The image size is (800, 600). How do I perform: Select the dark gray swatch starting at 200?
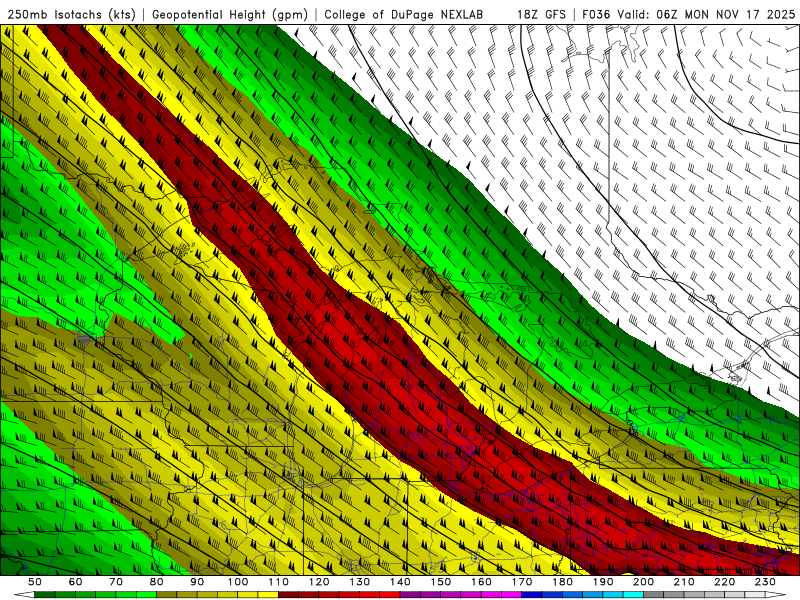point(654,595)
